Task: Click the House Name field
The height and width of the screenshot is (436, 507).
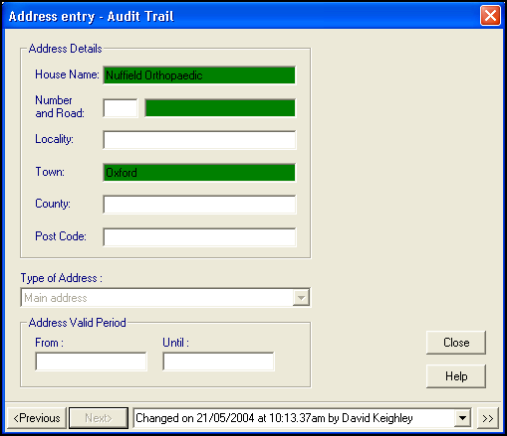Action: point(199,75)
